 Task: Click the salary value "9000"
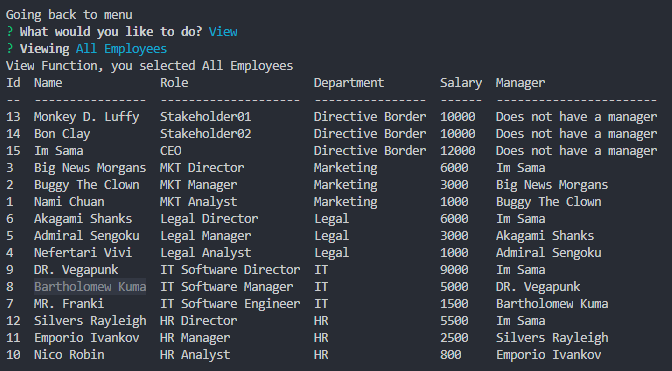[x=454, y=270]
